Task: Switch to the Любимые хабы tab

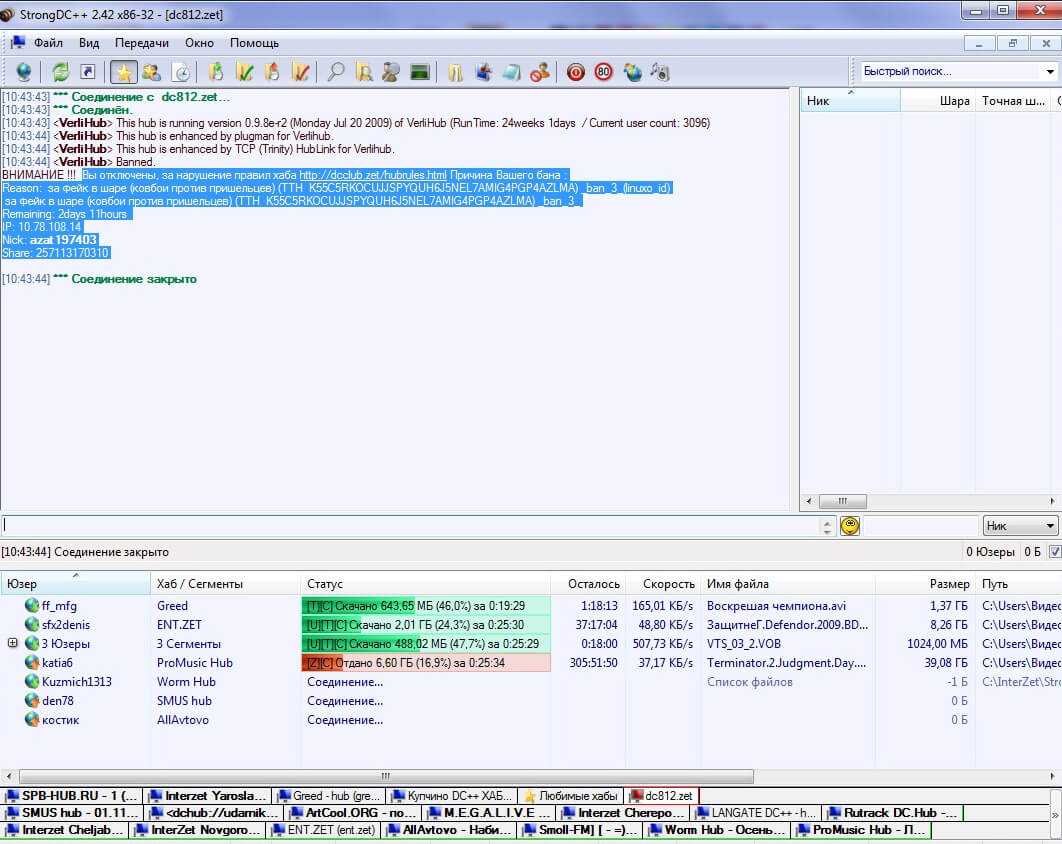Action: coord(571,795)
